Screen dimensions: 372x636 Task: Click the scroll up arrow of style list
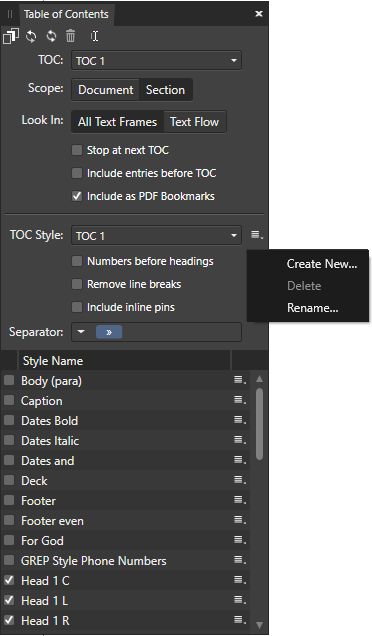pos(259,379)
